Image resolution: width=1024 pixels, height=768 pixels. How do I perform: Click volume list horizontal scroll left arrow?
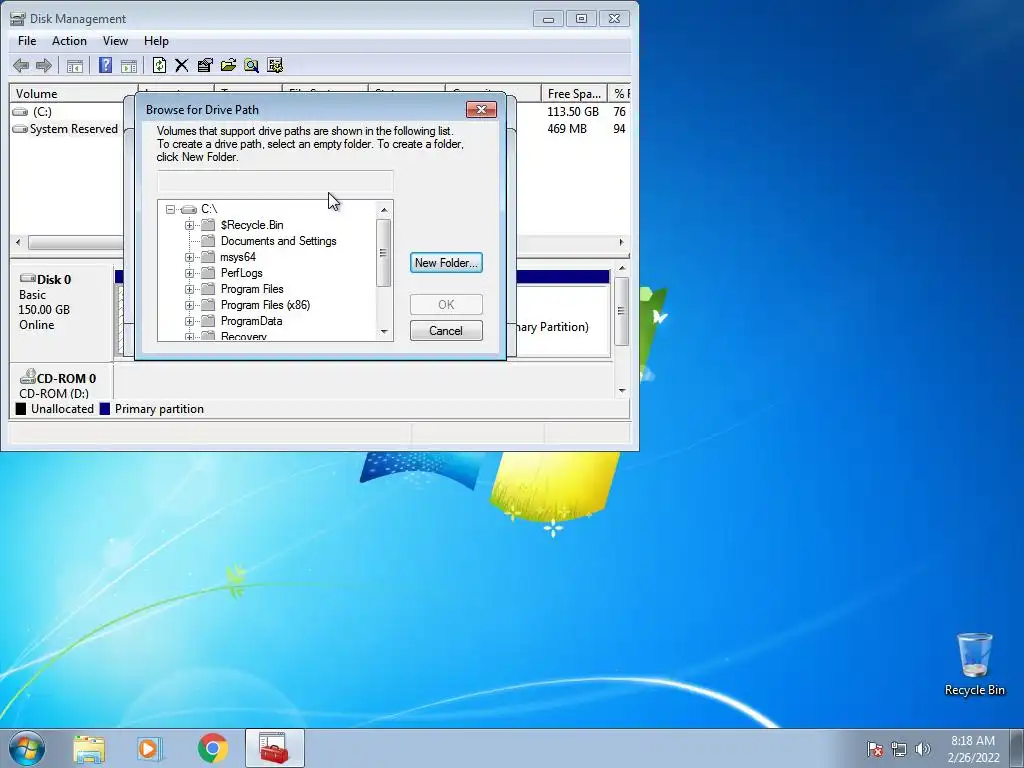point(18,242)
